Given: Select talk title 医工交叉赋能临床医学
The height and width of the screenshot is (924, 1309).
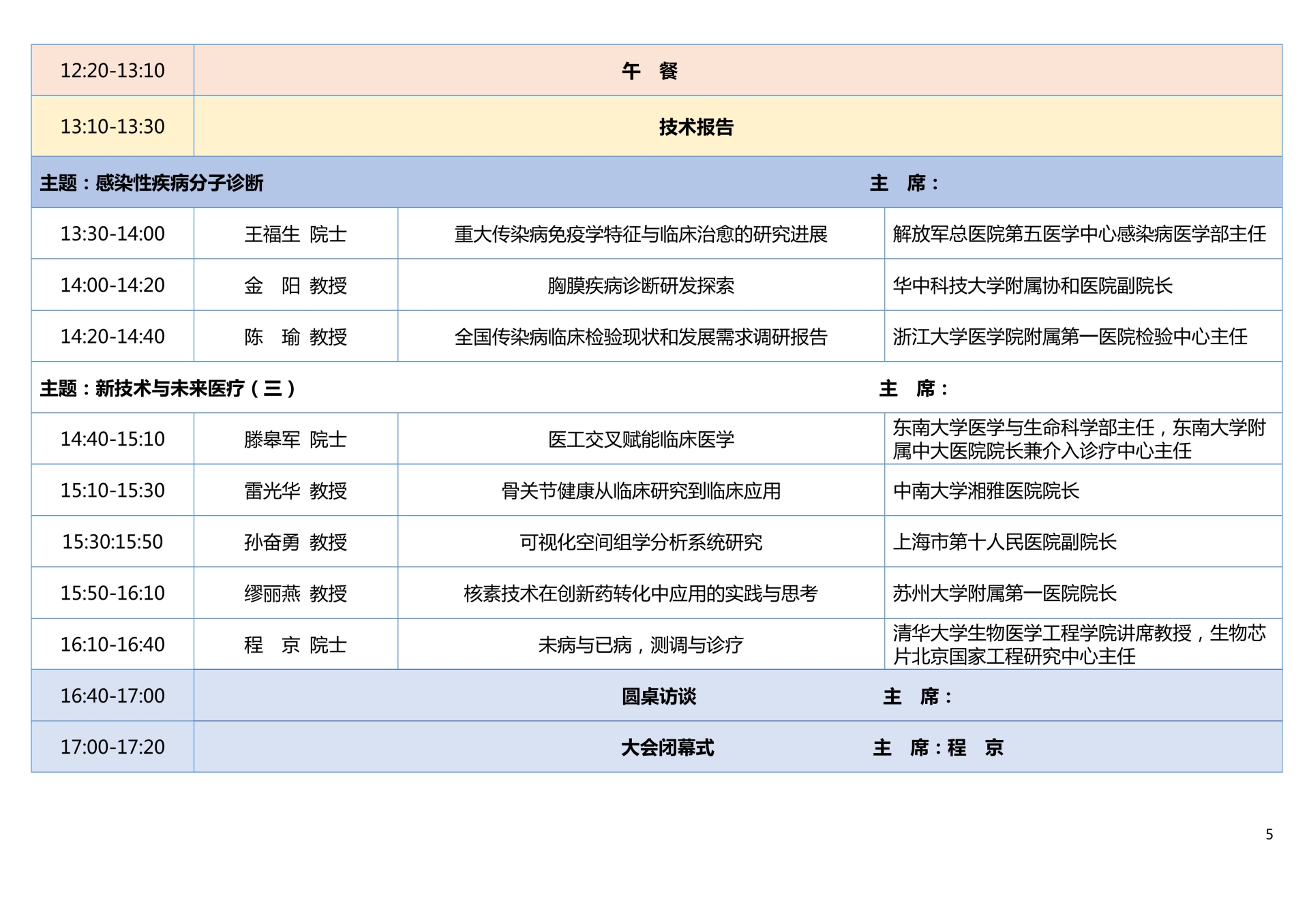Looking at the screenshot, I should (x=640, y=440).
